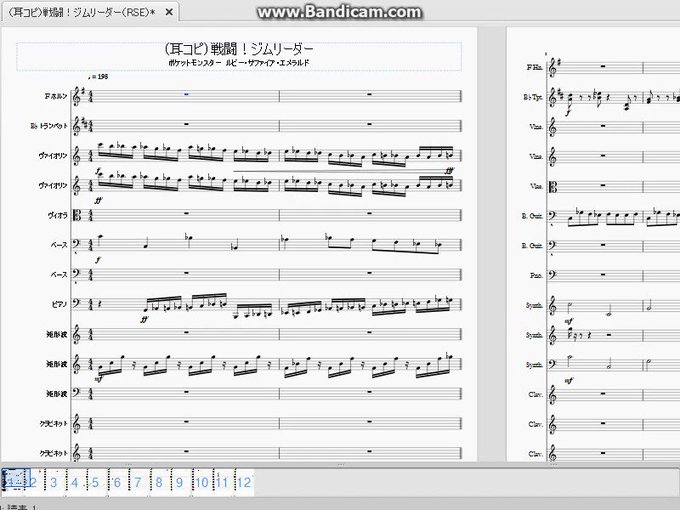
Task: Jump to page 5 in the navigator
Action: [95, 482]
